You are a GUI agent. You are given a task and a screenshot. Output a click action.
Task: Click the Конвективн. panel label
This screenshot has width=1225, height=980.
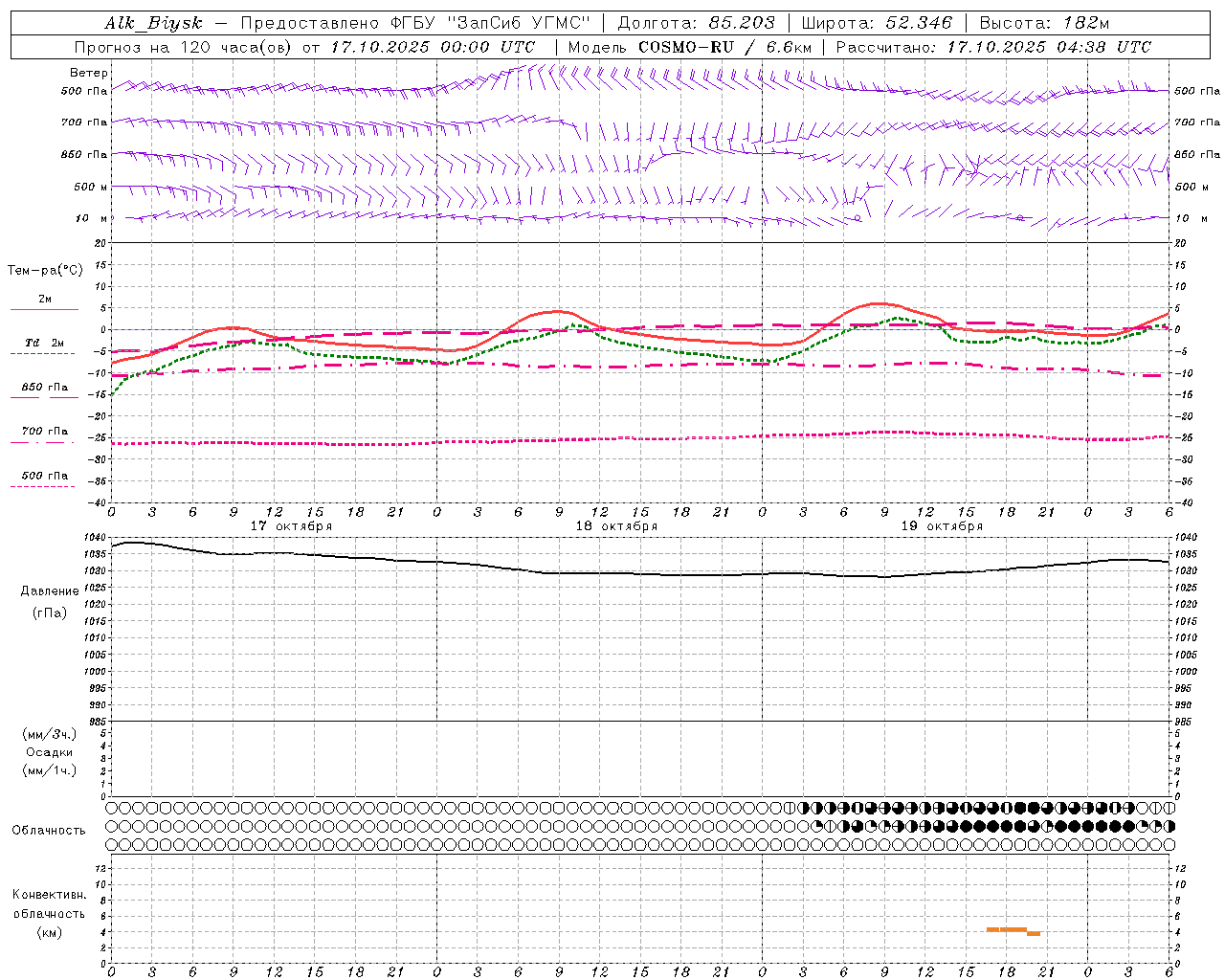click(49, 895)
